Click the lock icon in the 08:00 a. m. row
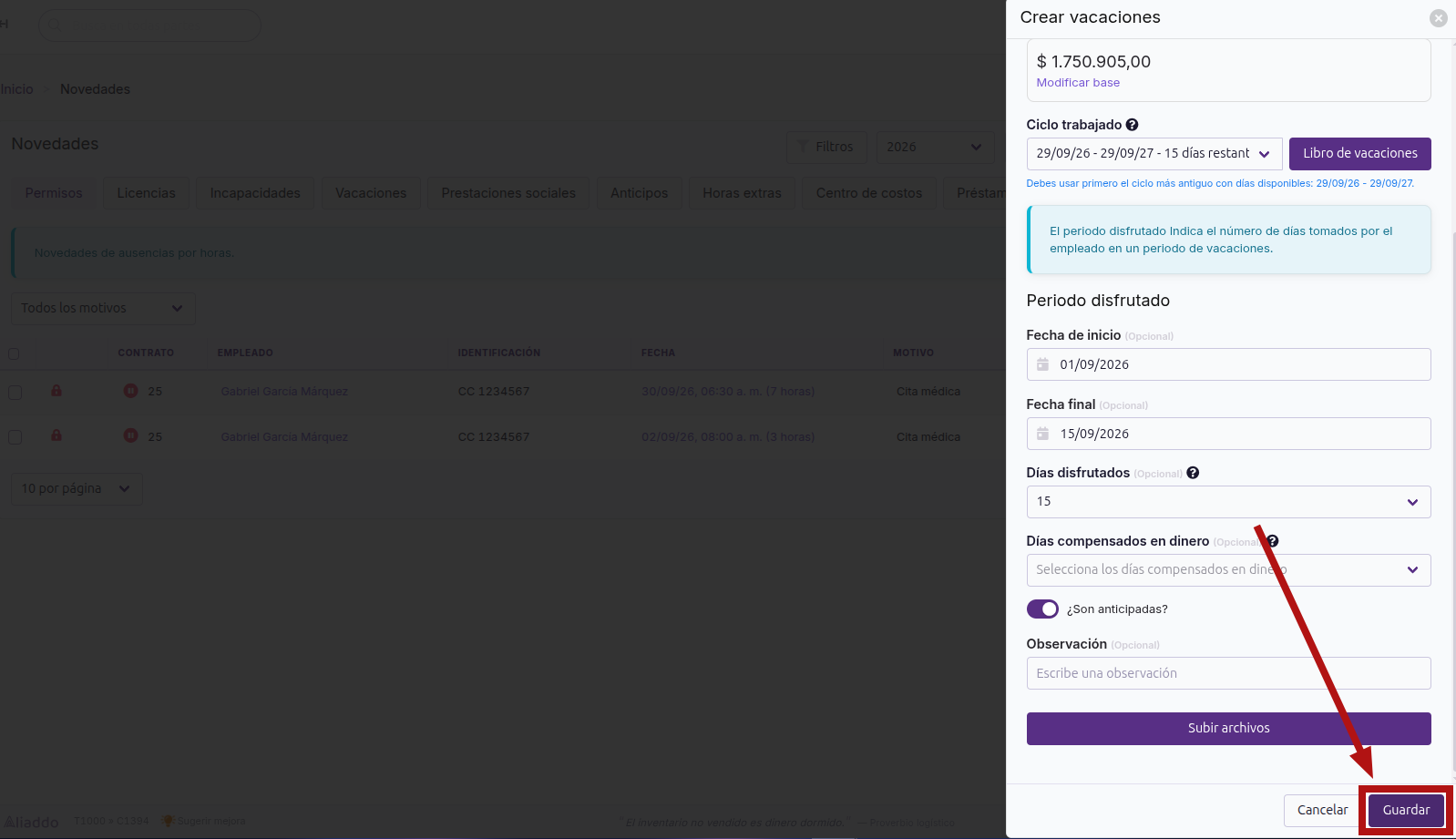This screenshot has width=1456, height=839. point(56,435)
